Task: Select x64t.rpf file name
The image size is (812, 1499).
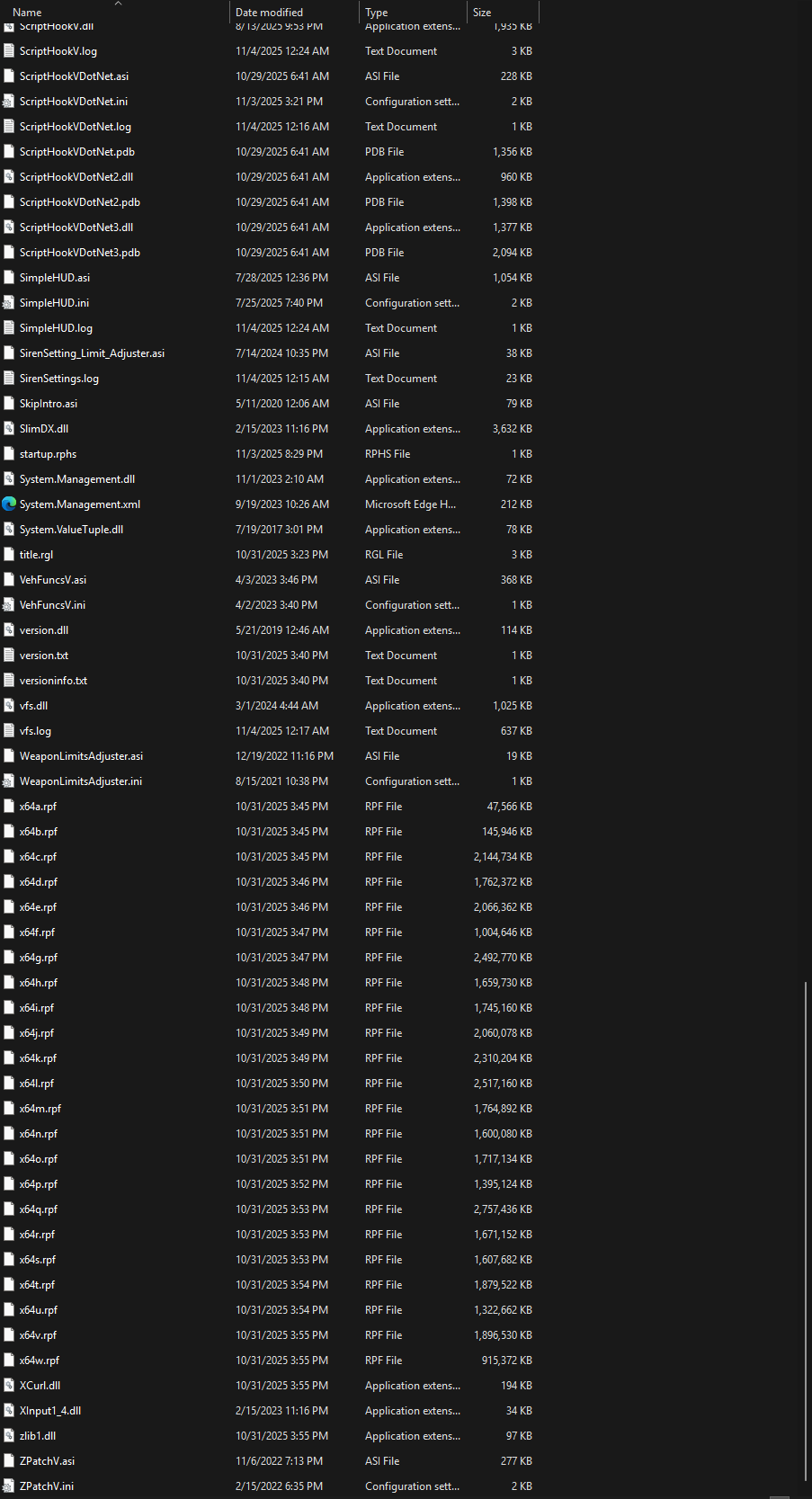Action: point(37,1285)
